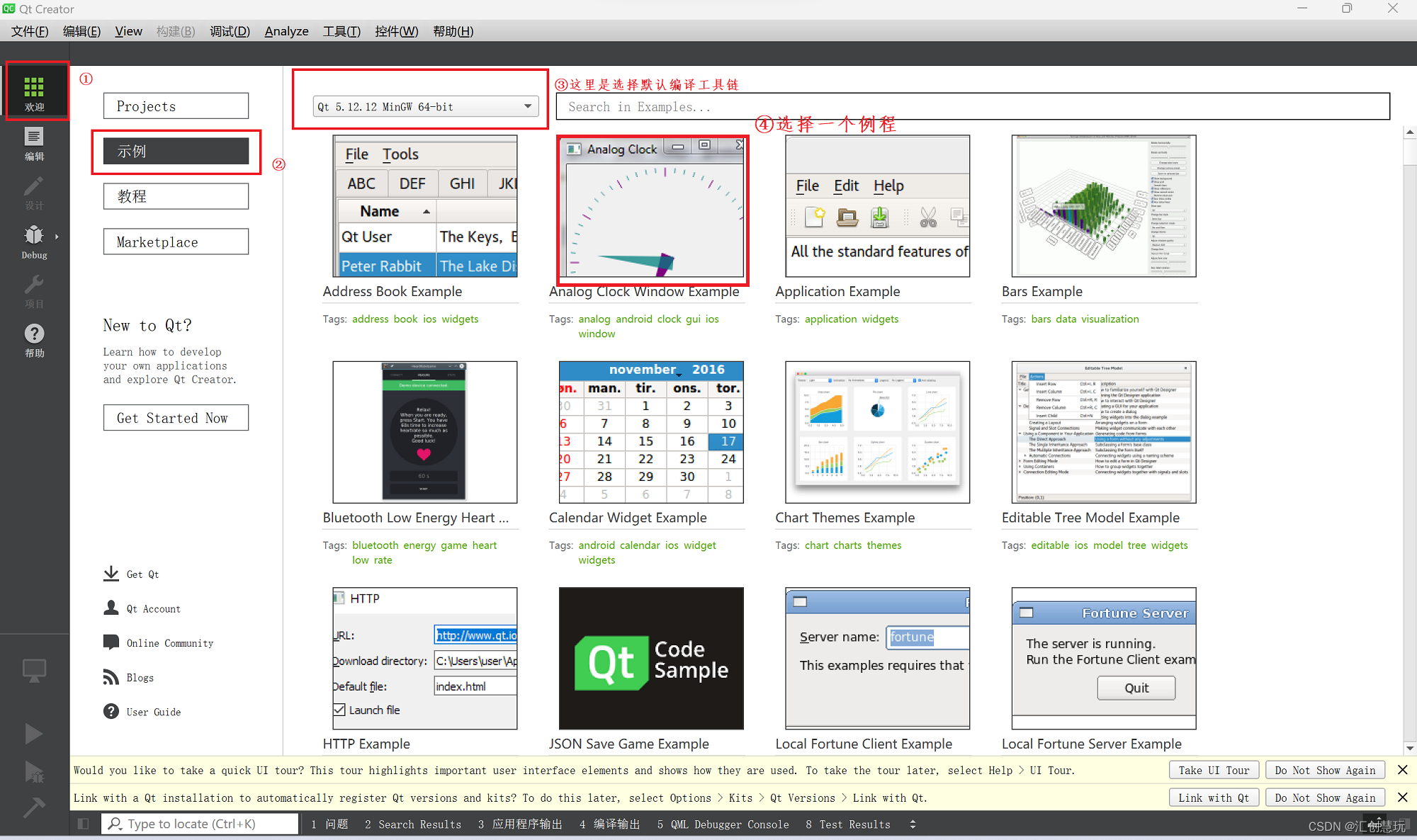
Task: Click the 示例 tab button
Action: click(176, 150)
